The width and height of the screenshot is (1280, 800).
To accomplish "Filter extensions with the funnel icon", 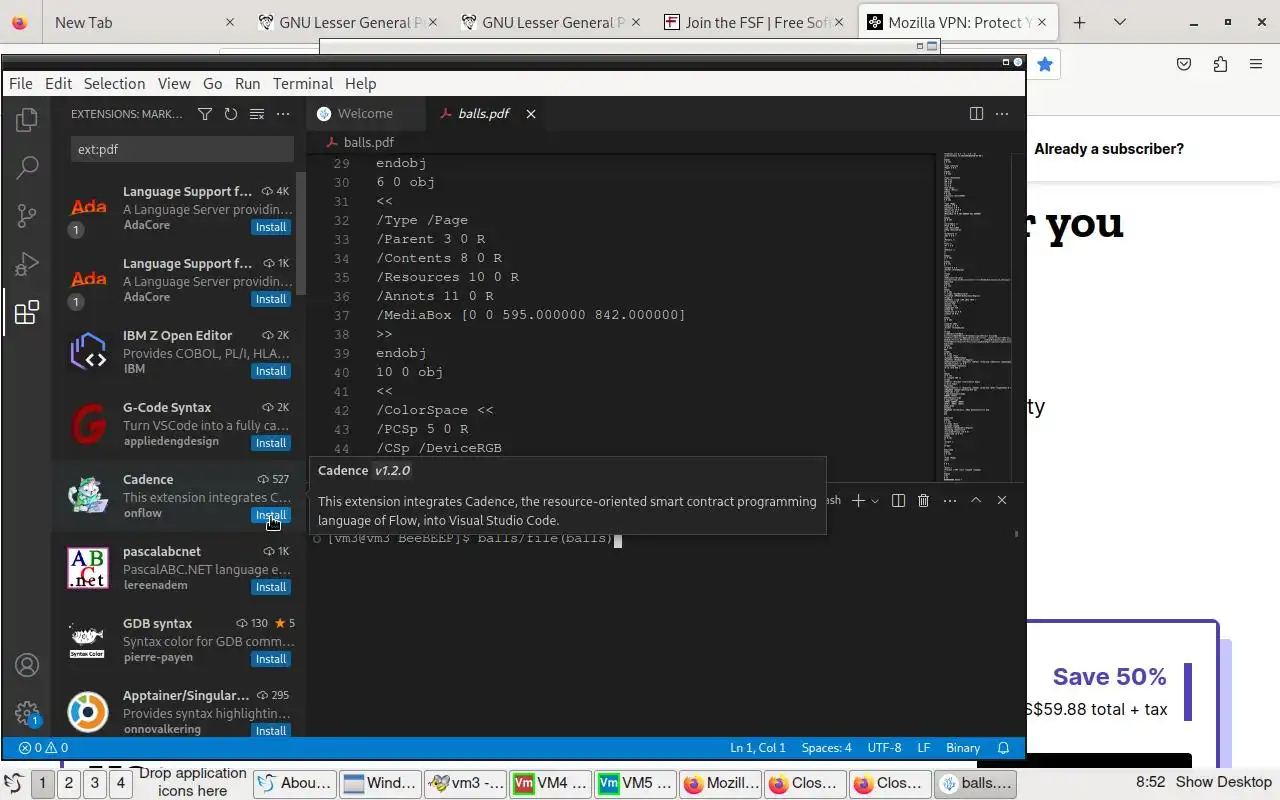I will pyautogui.click(x=205, y=114).
